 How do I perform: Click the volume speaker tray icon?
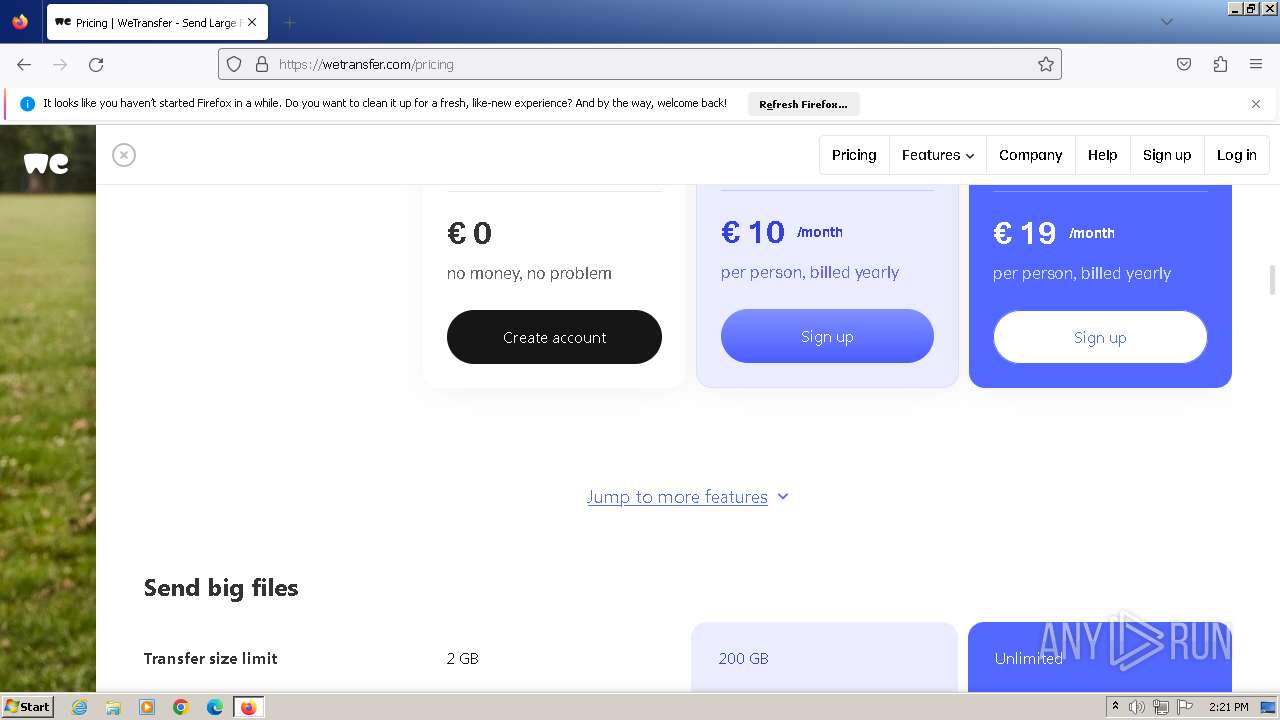tap(1137, 707)
